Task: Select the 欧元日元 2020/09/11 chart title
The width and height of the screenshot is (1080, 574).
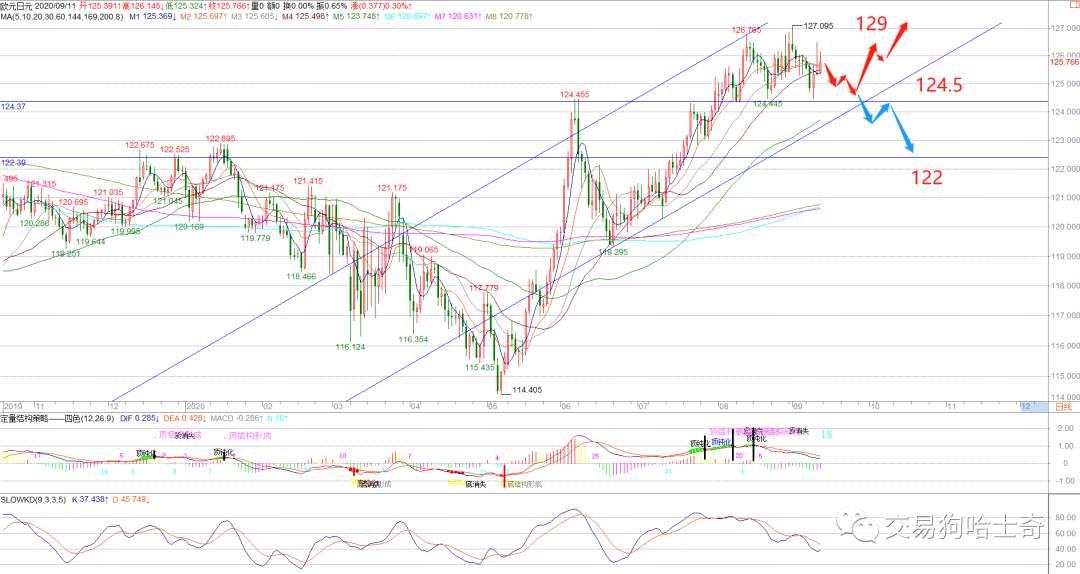Action: [38, 6]
